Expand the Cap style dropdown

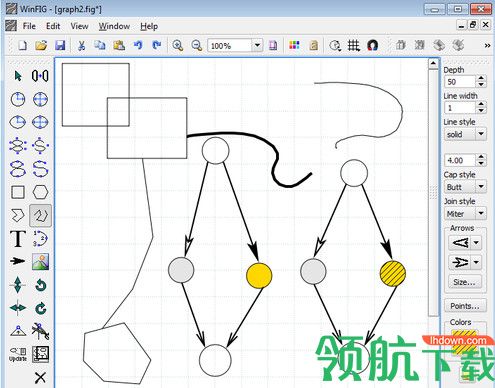(481, 187)
